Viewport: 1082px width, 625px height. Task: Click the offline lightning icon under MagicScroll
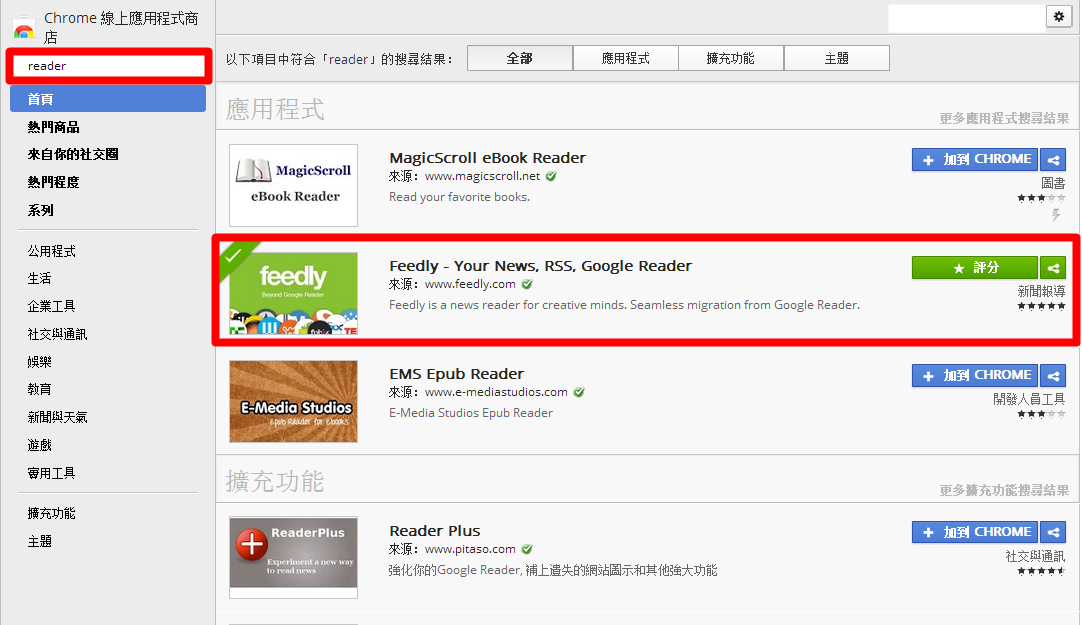pos(1056,215)
